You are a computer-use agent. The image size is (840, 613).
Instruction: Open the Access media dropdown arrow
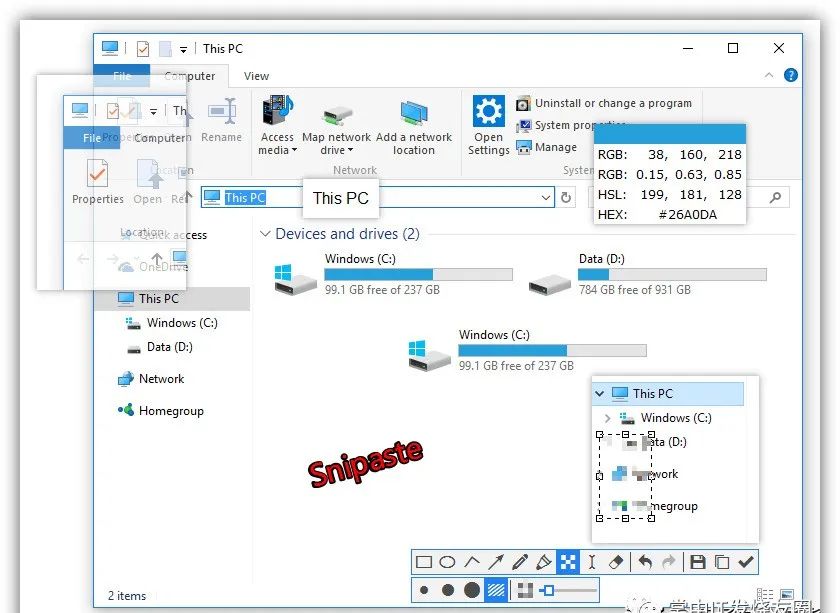[294, 150]
